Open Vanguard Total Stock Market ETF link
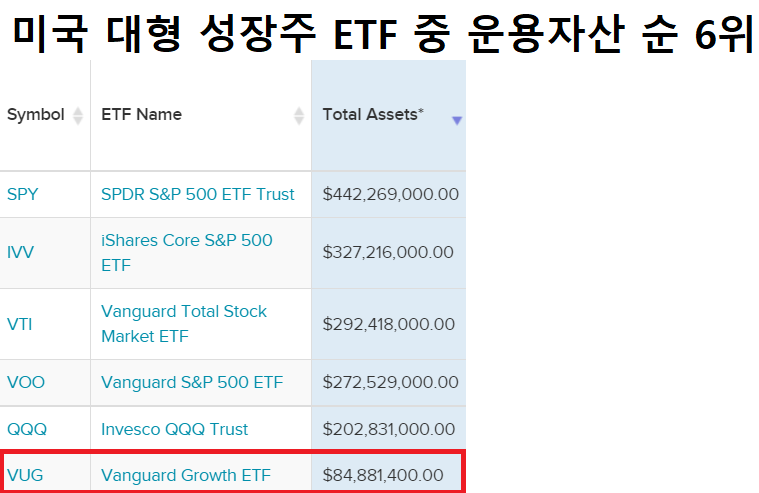The image size is (759, 493). 184,324
